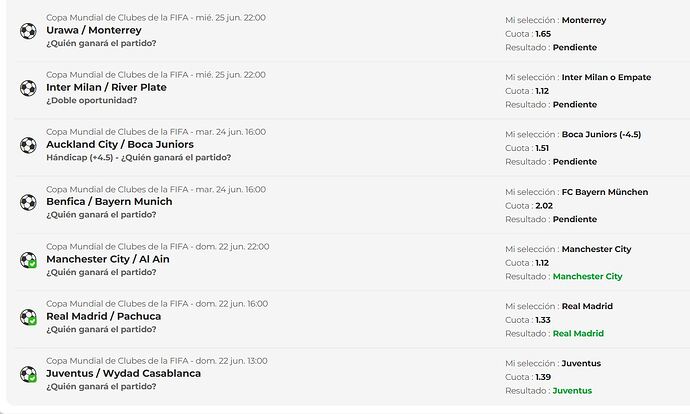
Task: Click the checked ball icon beside Juventus / Wydad Casablanca
Action: point(28,374)
